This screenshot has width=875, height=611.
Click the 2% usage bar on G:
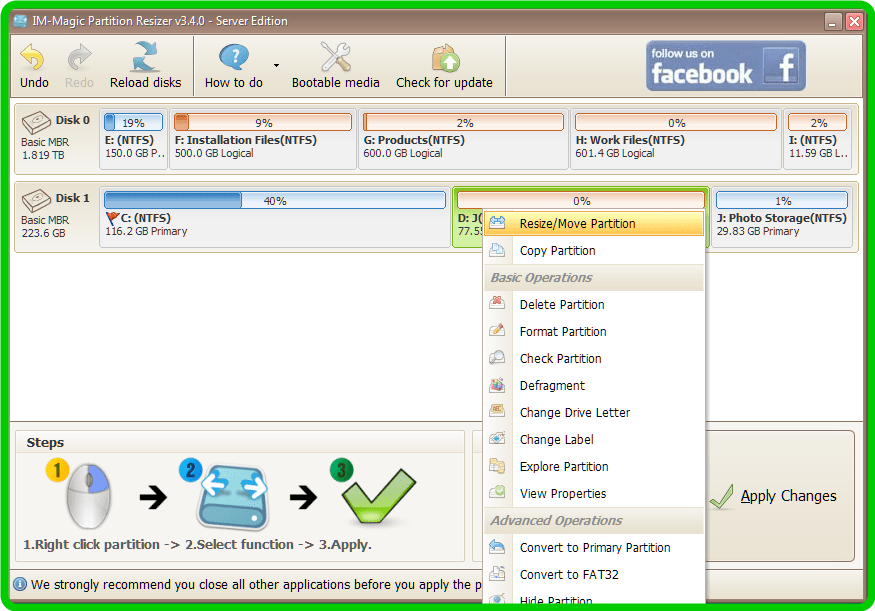pyautogui.click(x=463, y=122)
